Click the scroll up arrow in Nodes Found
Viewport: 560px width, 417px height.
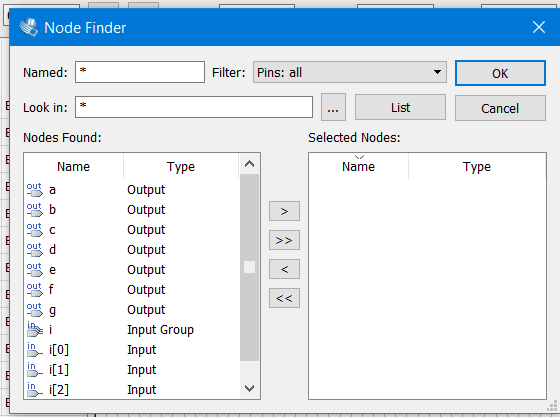click(249, 164)
